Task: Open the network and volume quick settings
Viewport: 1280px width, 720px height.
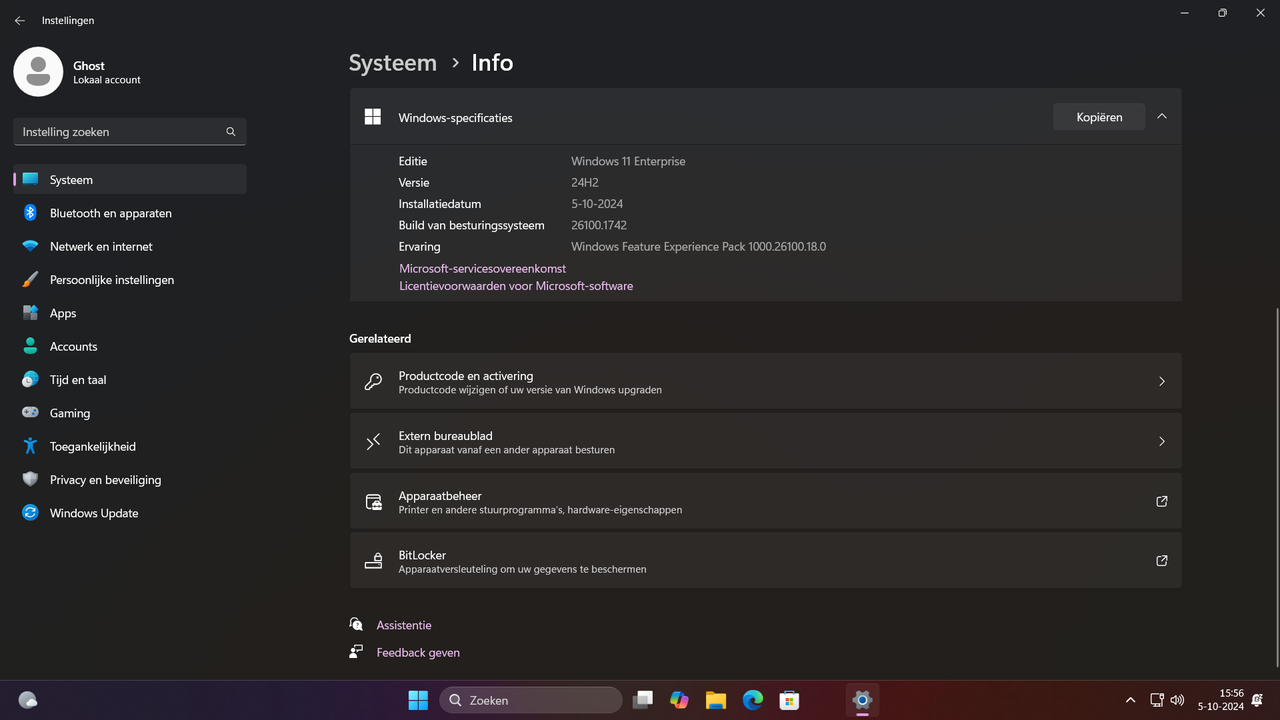Action: [1167, 700]
